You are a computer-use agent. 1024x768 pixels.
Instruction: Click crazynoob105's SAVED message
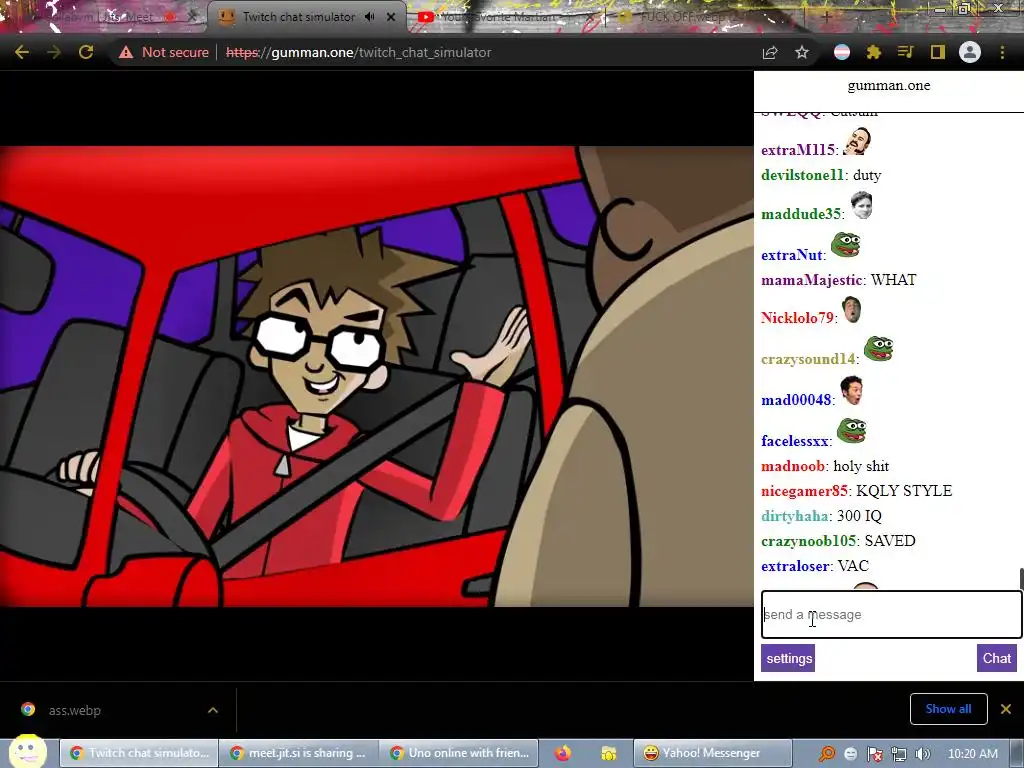(x=889, y=541)
